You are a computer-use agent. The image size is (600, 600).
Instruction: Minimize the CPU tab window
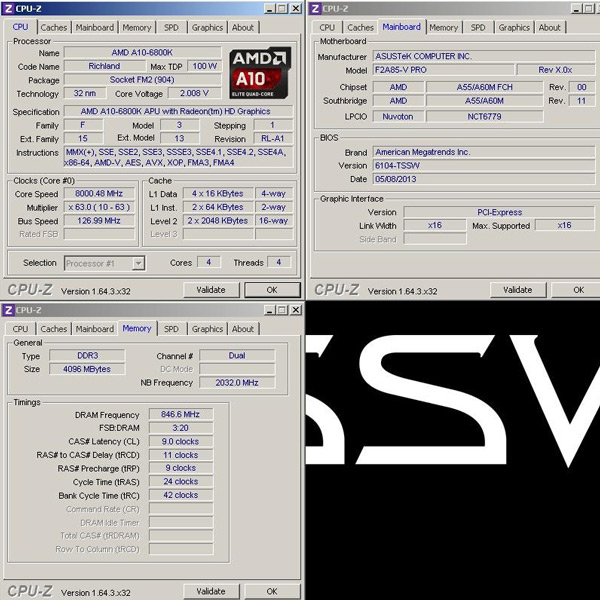pos(270,8)
